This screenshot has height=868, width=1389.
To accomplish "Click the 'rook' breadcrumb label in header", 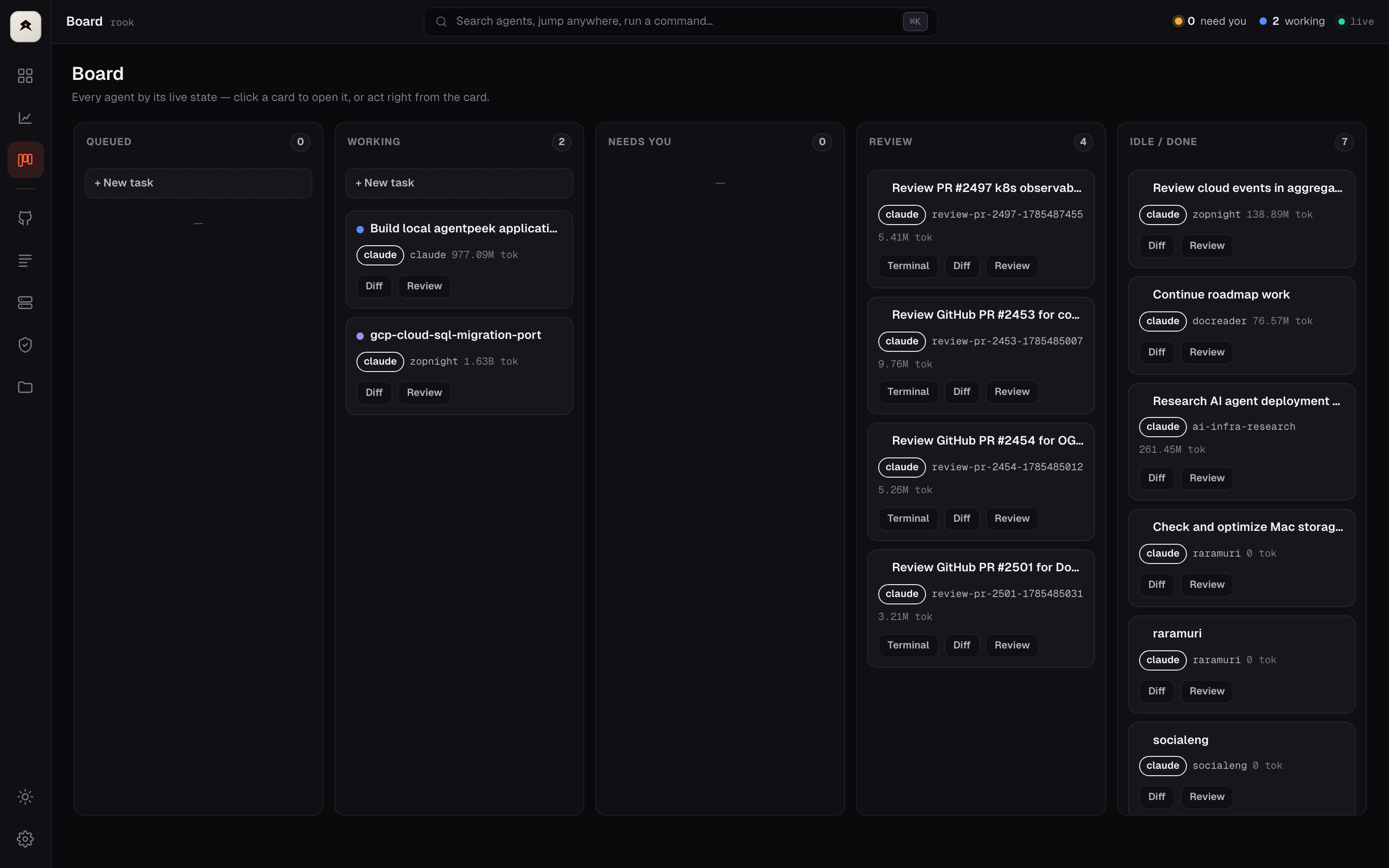I will (122, 23).
